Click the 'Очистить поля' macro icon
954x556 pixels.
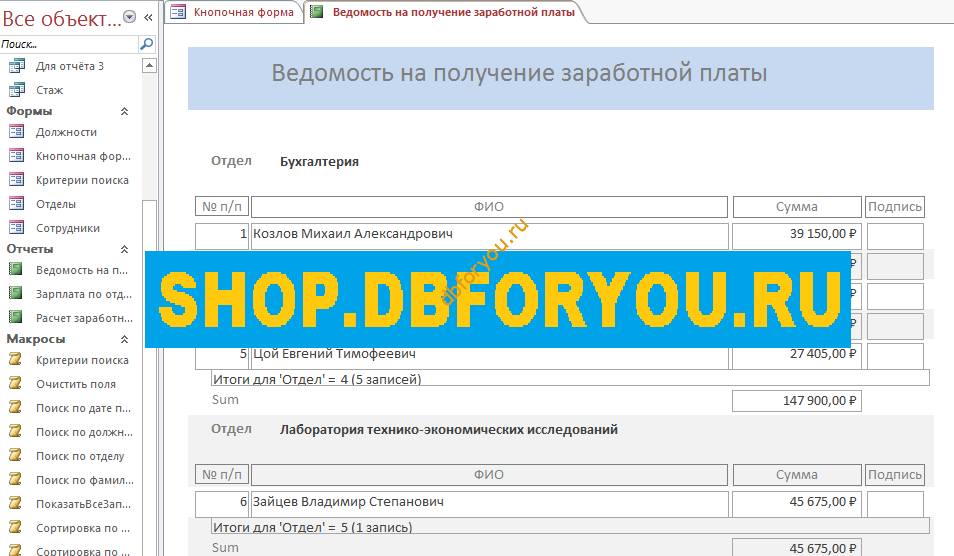tap(15, 383)
